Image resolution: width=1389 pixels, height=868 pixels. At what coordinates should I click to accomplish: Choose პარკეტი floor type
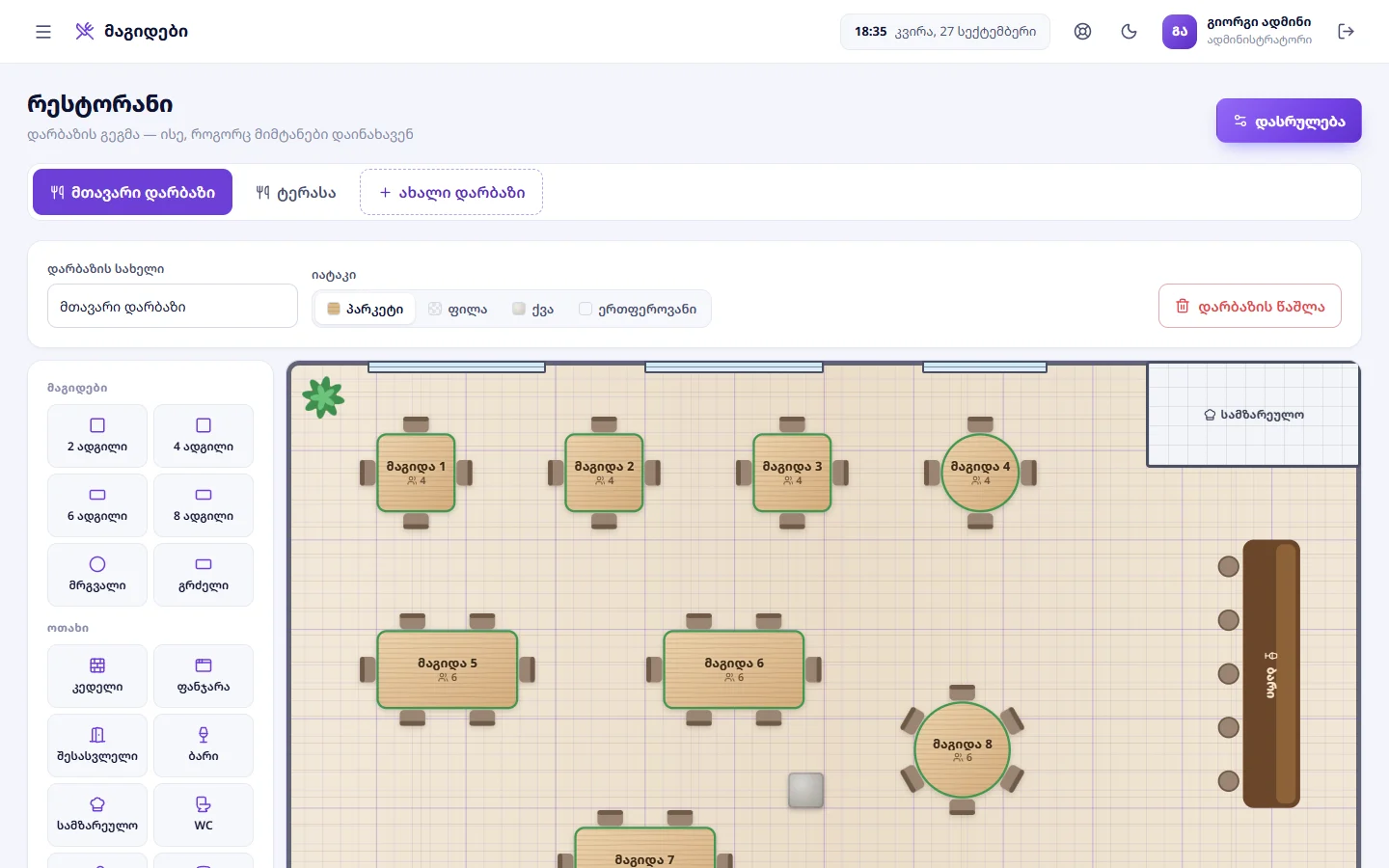click(366, 309)
